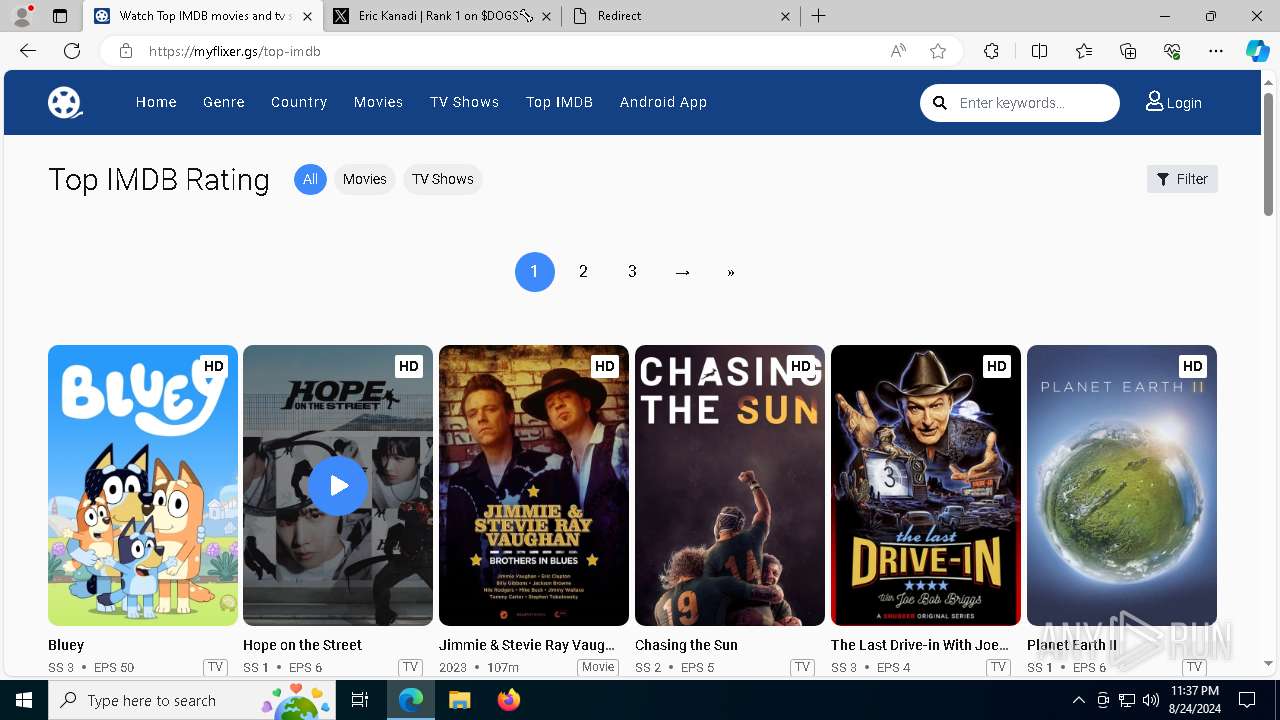Open the Filter button

pos(1182,179)
